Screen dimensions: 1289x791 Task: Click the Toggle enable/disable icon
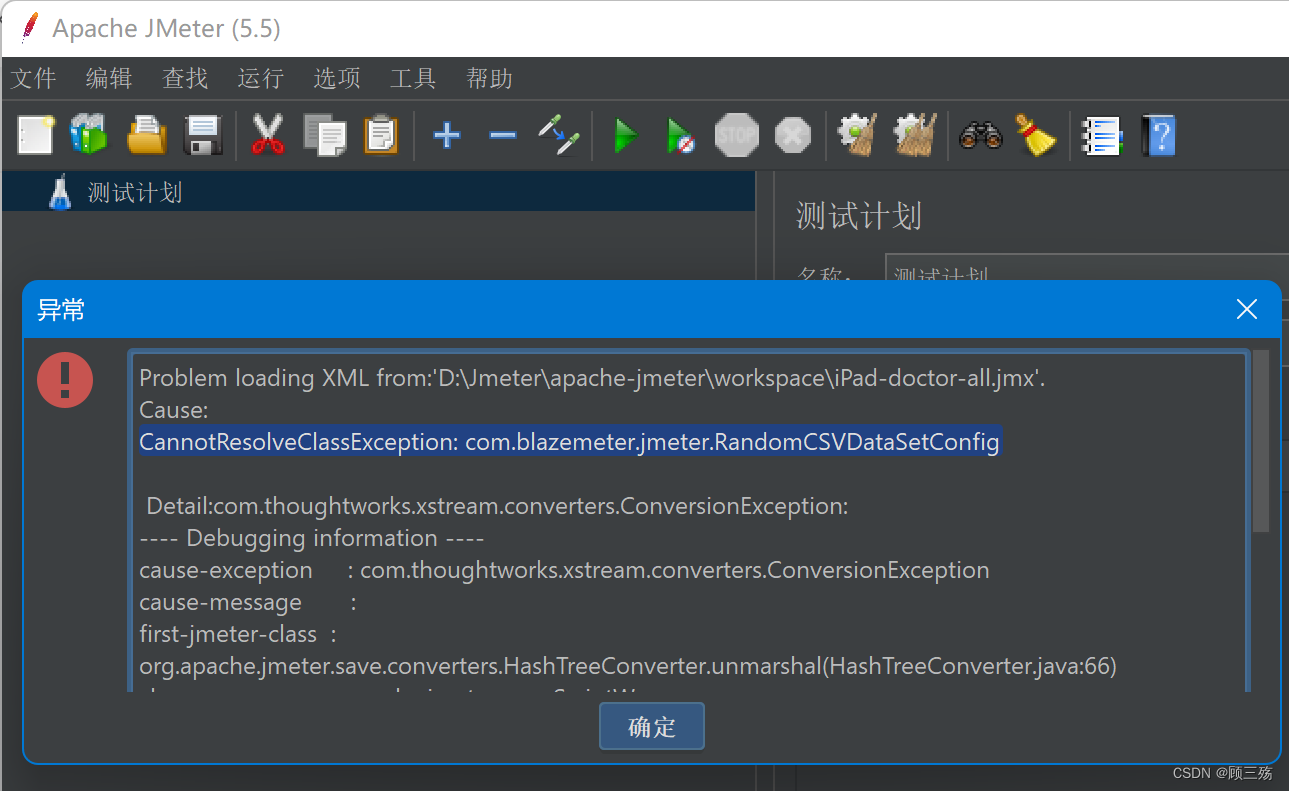tap(559, 134)
